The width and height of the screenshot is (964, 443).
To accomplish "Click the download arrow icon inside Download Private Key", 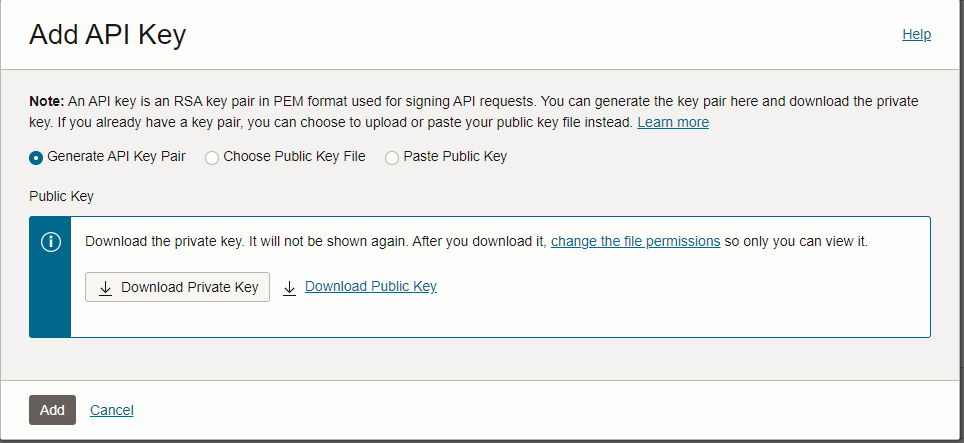I will (105, 287).
